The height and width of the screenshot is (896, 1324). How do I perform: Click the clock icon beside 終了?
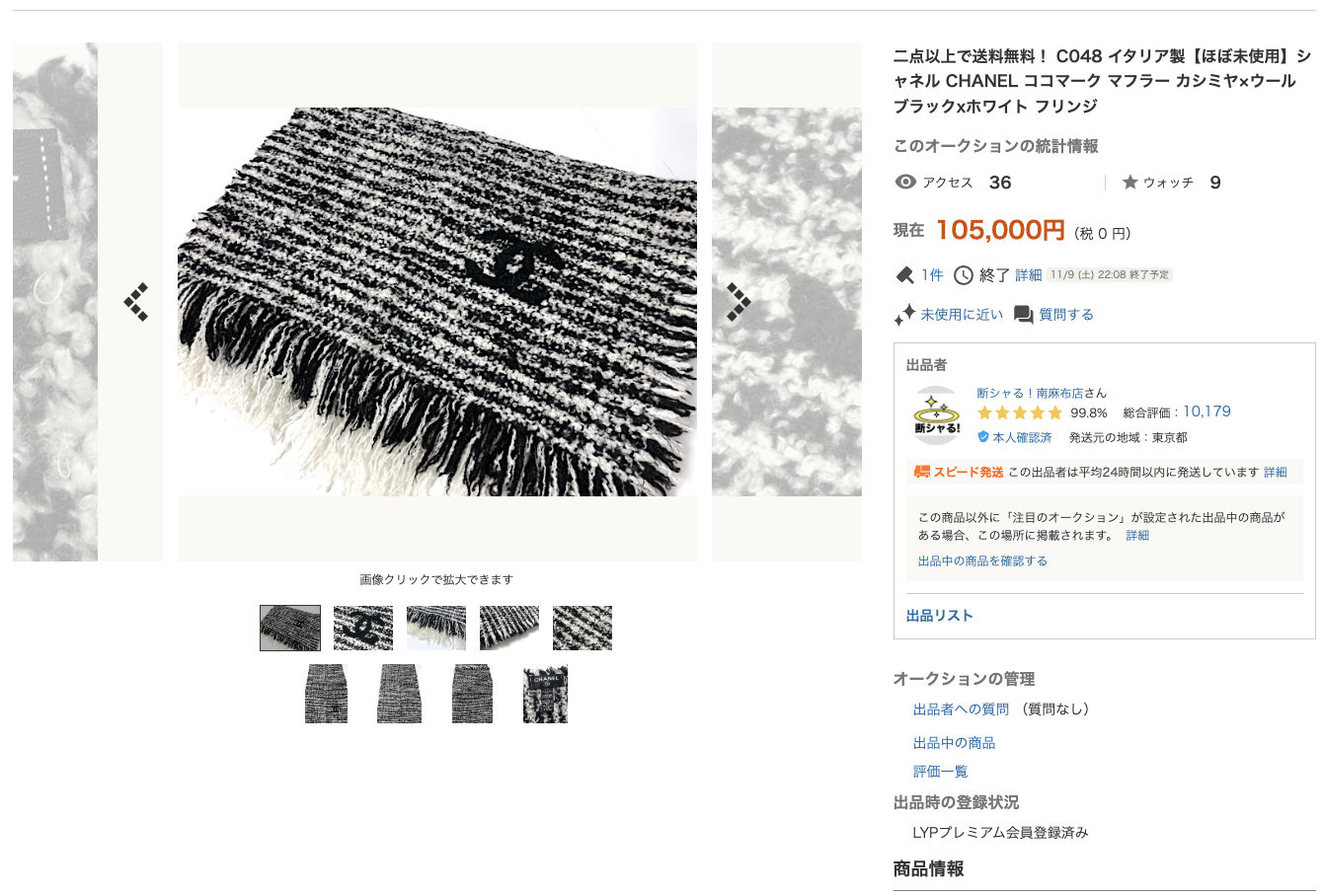point(964,275)
